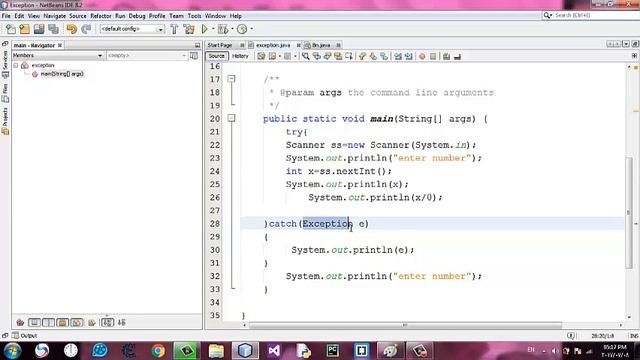Switch to the Start Page tab
The width and height of the screenshot is (640, 360).
click(220, 45)
